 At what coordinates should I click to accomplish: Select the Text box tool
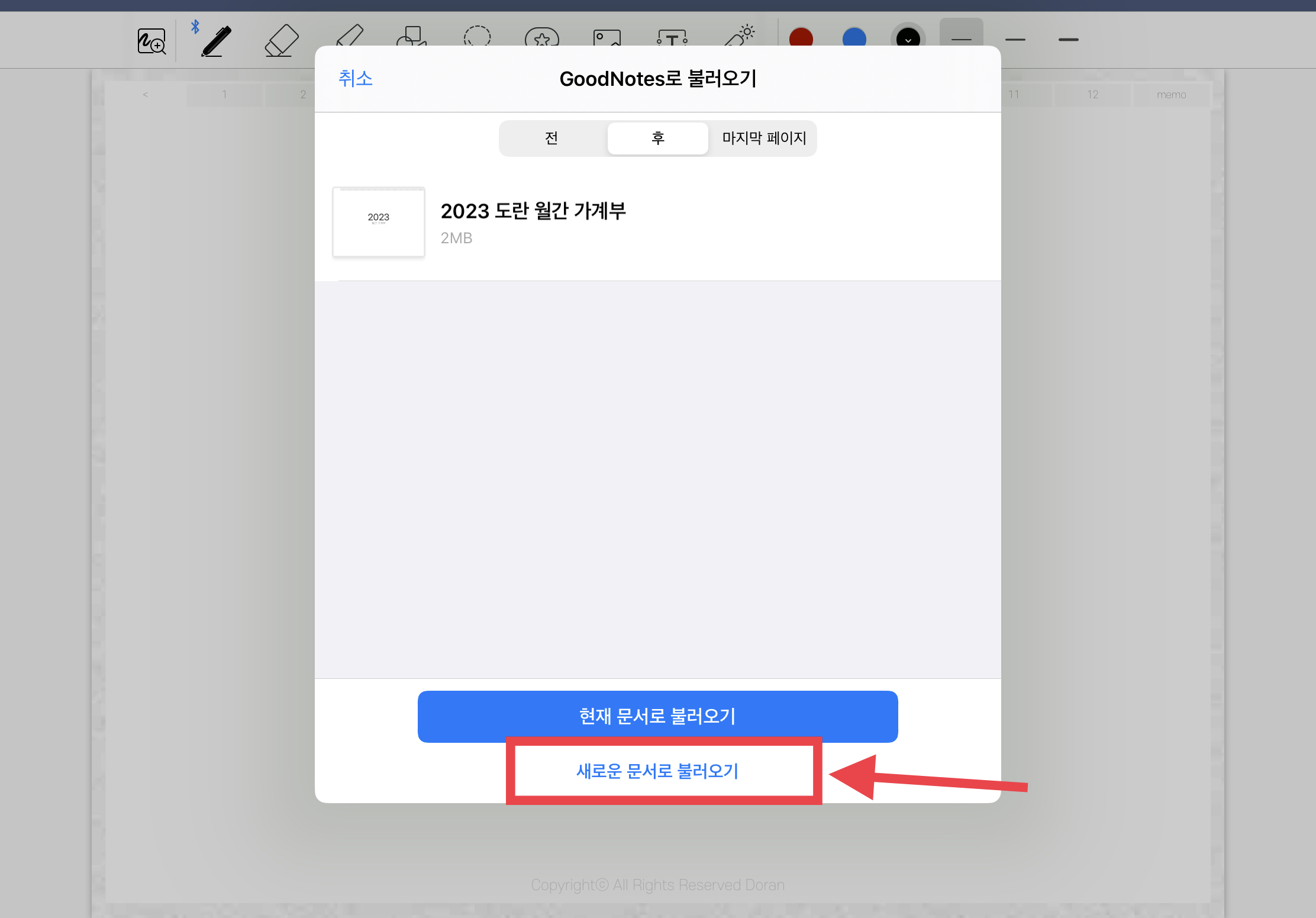(x=672, y=38)
